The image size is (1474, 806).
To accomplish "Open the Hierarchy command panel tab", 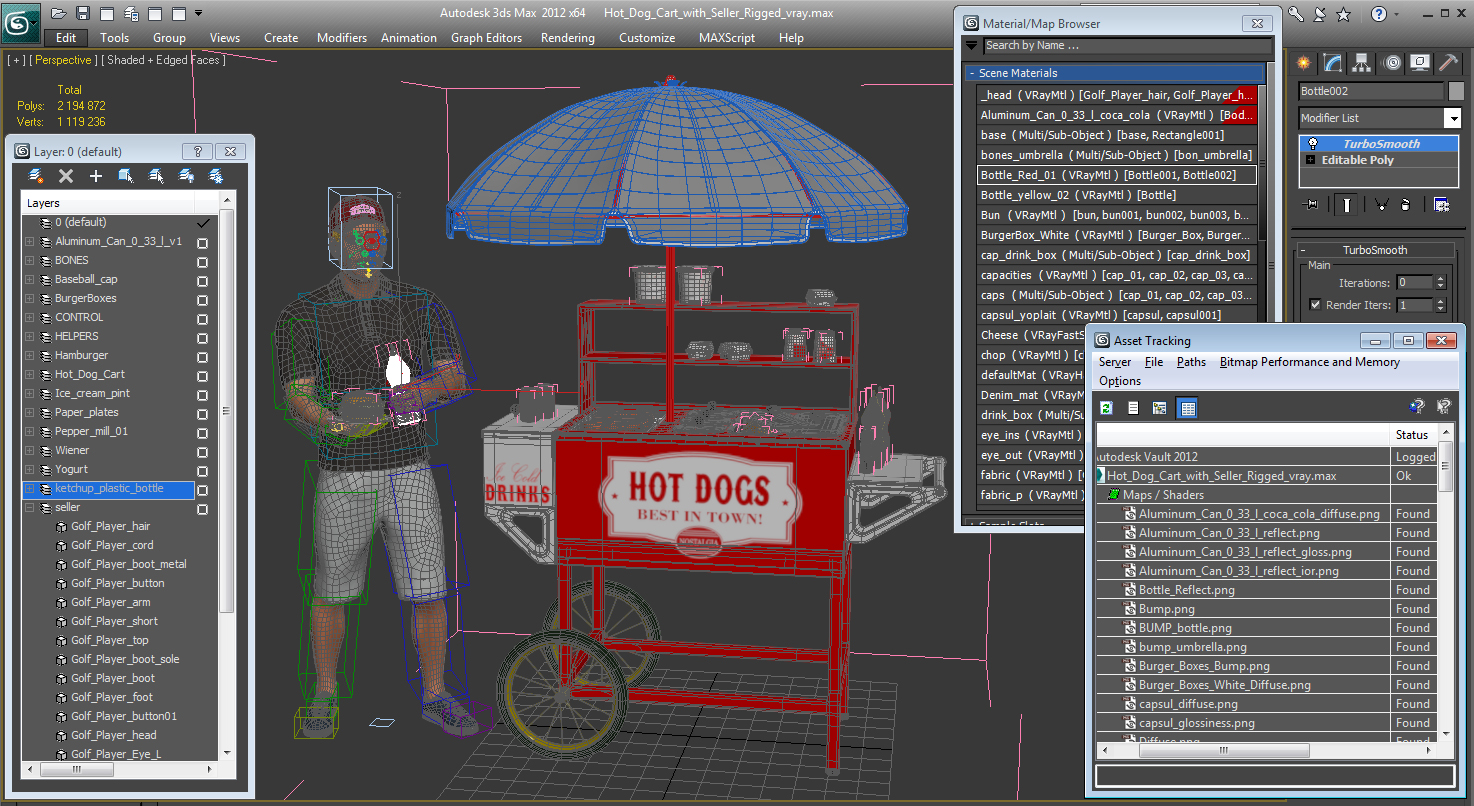I will click(x=1362, y=63).
